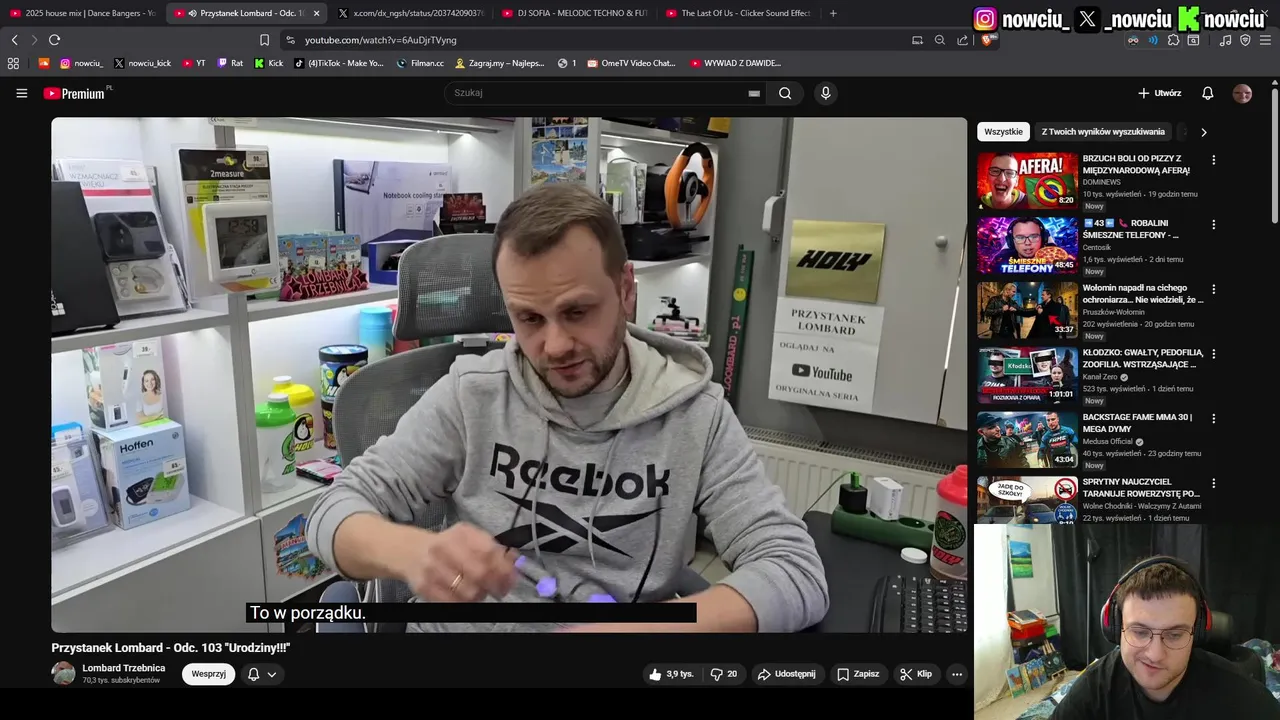Click the Udostępnij share button
This screenshot has width=1280, height=720.
(787, 674)
